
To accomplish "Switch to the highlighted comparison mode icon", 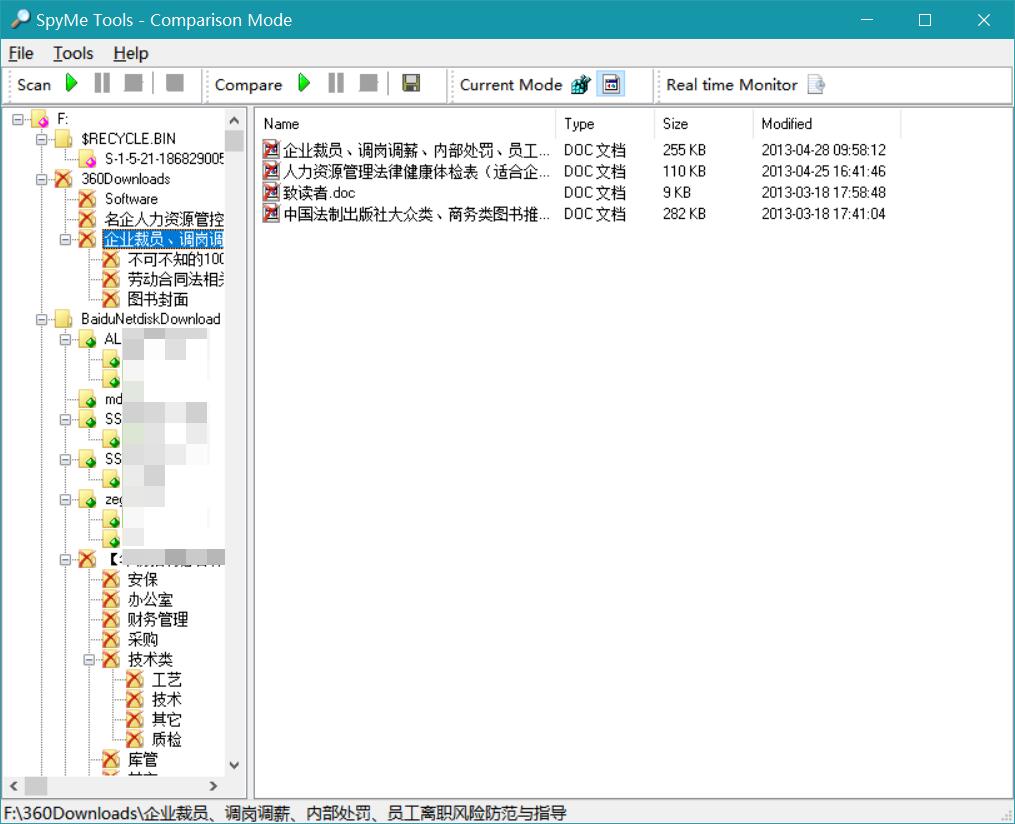I will pyautogui.click(x=611, y=85).
